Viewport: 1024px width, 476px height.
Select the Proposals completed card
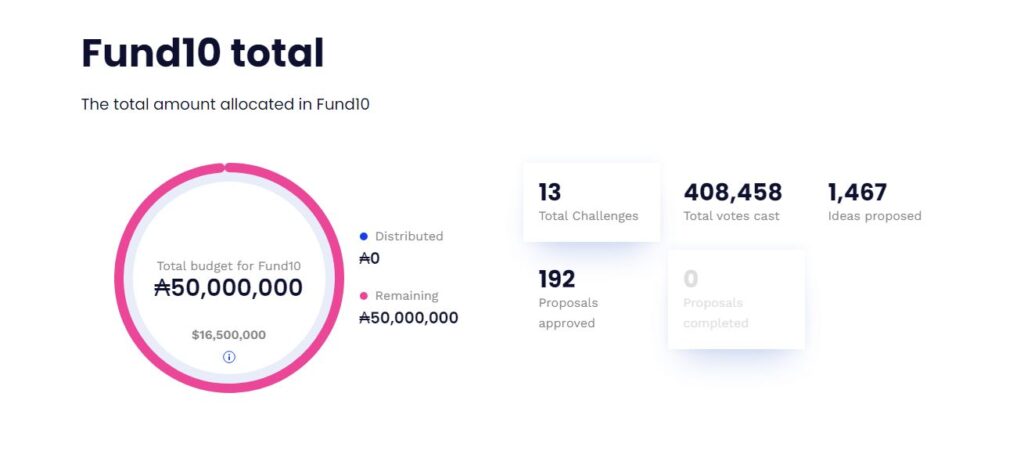click(736, 300)
